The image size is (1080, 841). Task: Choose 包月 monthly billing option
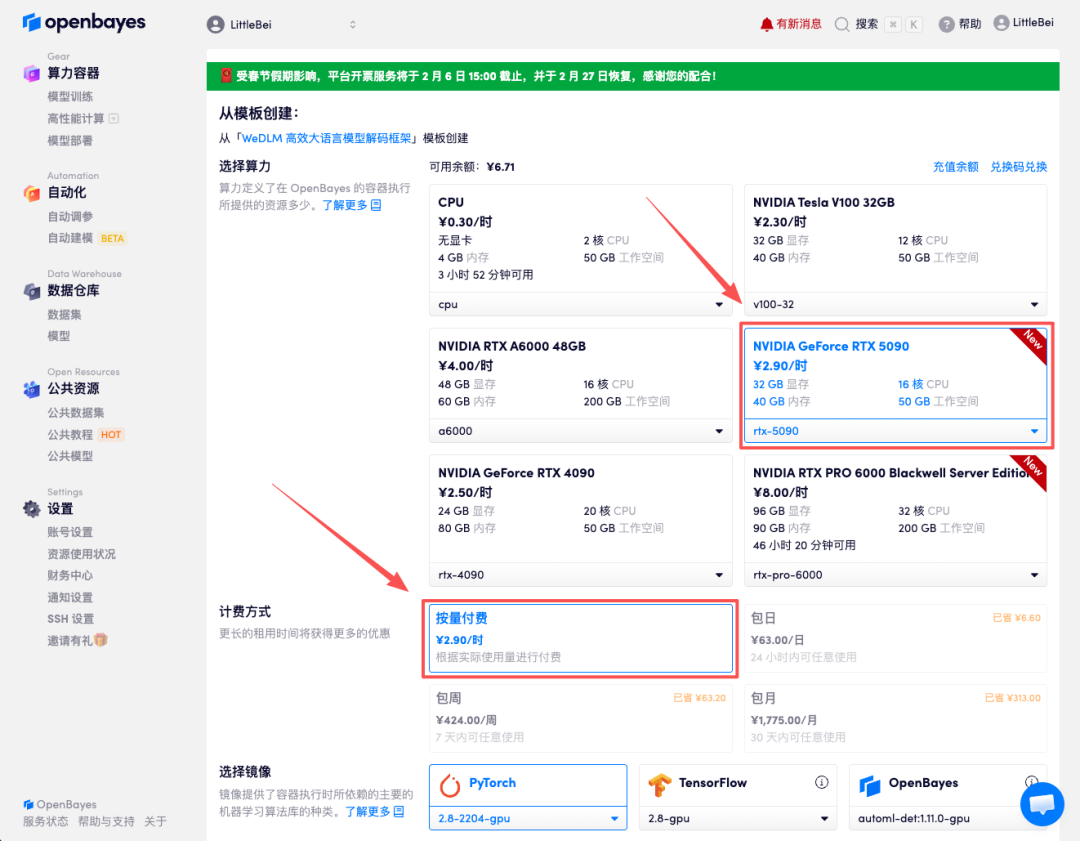pos(895,718)
